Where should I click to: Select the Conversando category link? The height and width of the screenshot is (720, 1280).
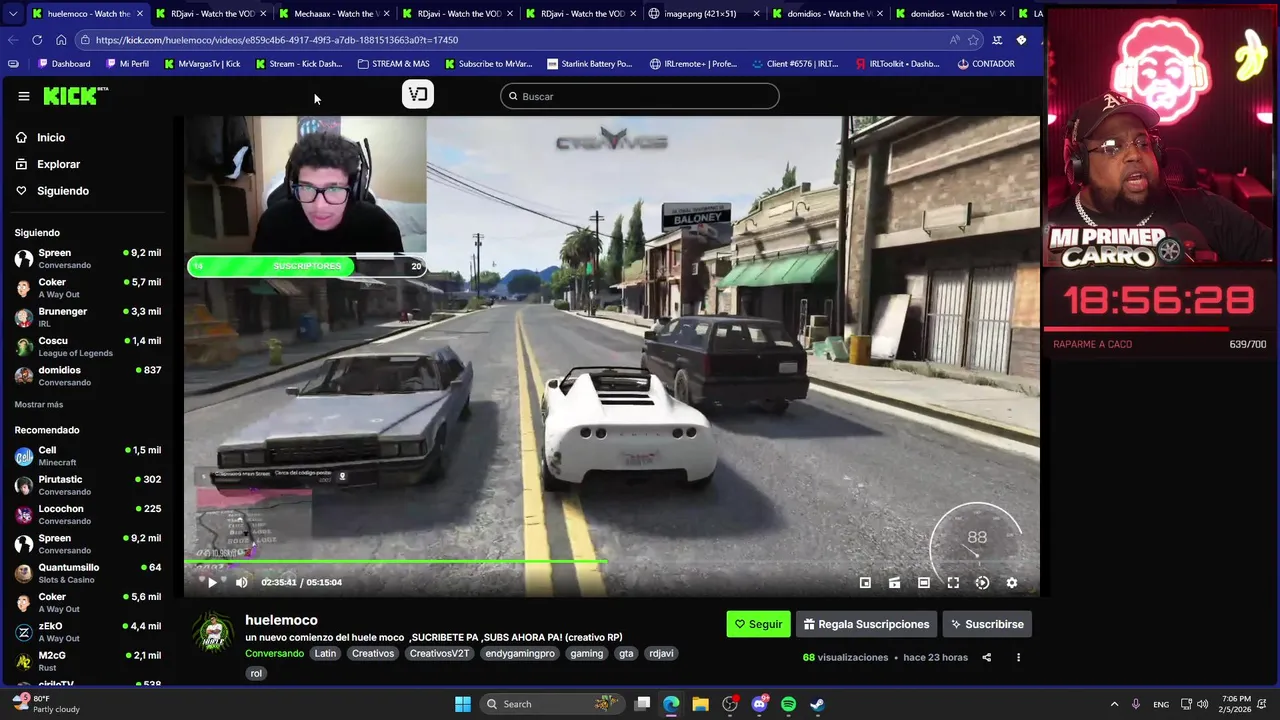[x=274, y=653]
